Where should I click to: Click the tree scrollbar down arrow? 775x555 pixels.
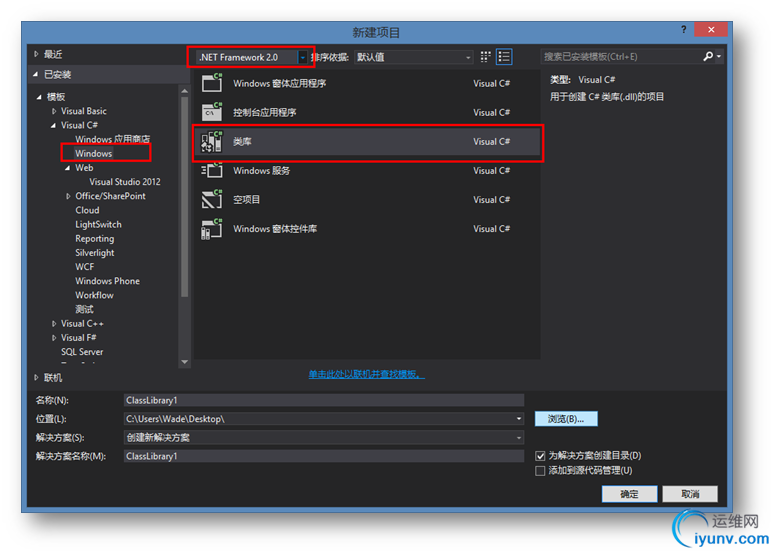coord(184,362)
